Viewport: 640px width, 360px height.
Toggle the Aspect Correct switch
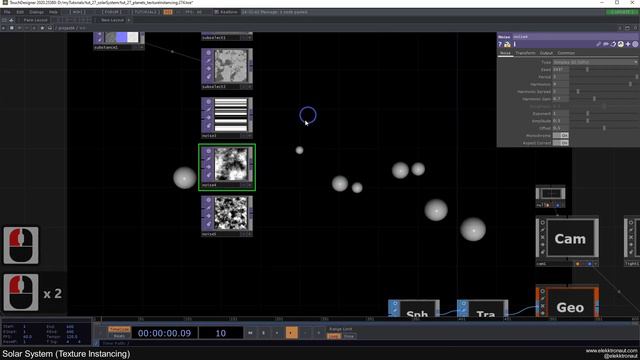click(x=560, y=143)
